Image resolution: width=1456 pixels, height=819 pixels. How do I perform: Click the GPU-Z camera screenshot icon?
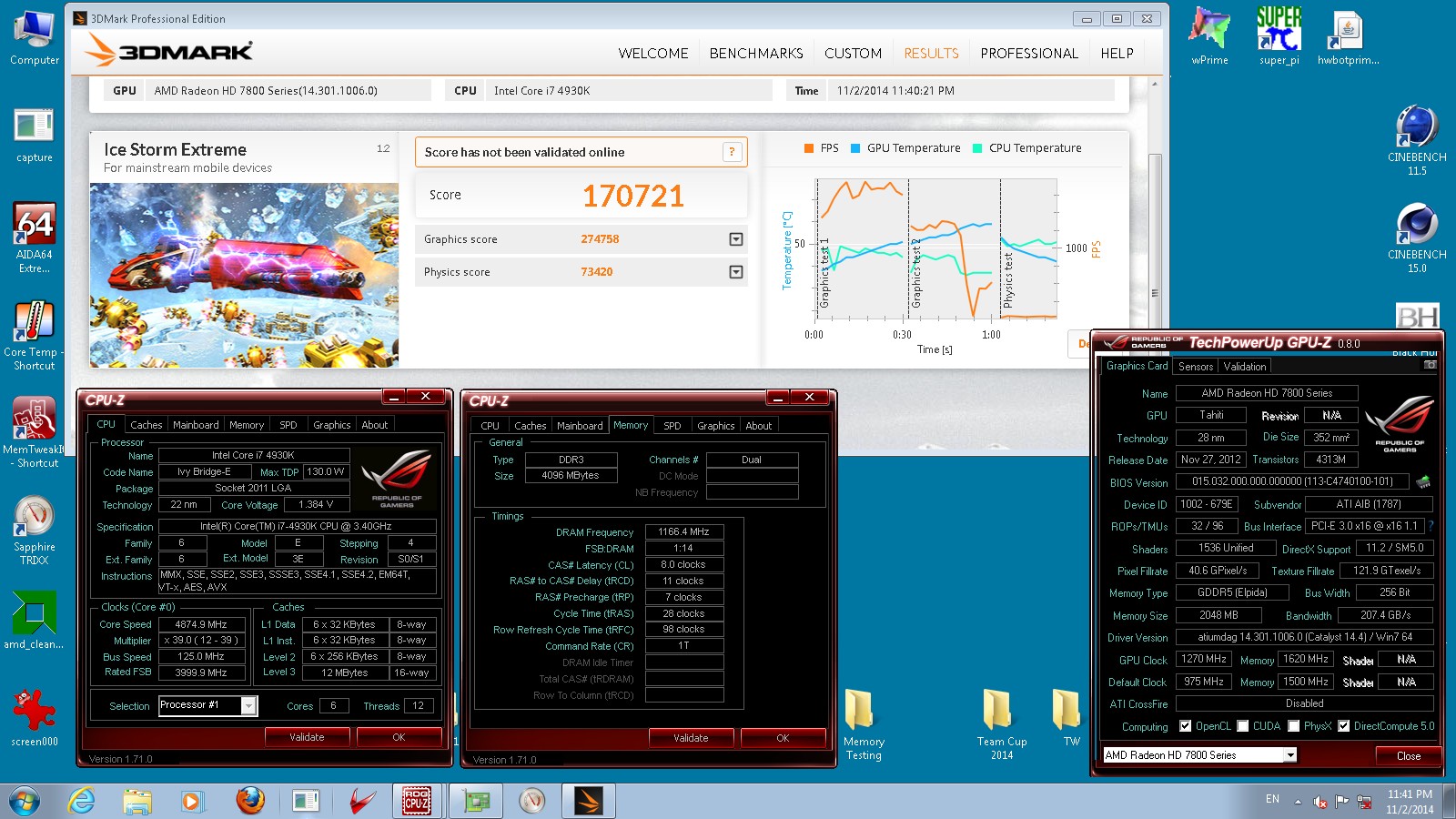1430,365
